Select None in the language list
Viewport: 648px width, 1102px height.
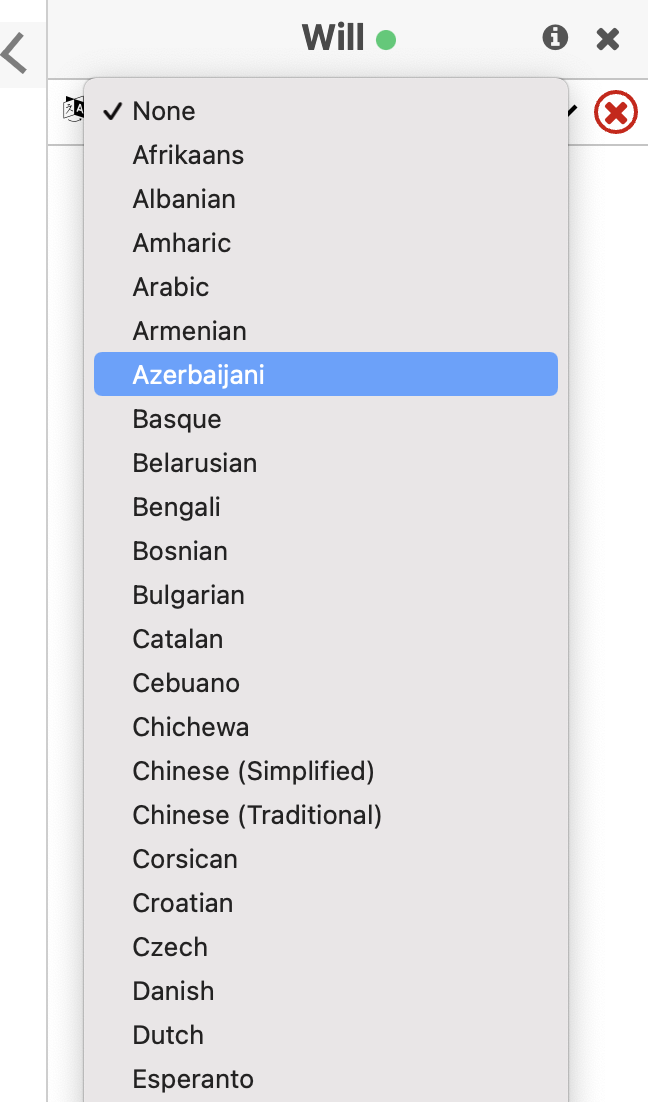[x=326, y=111]
